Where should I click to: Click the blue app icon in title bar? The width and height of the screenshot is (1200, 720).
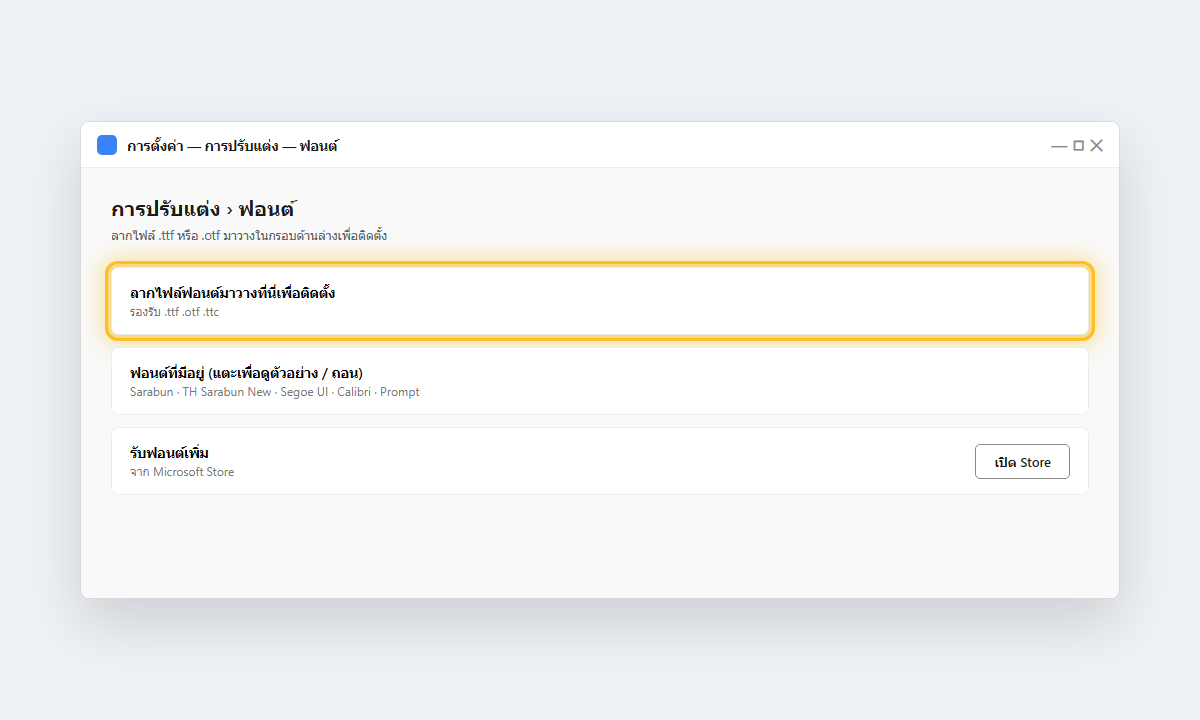[x=107, y=145]
